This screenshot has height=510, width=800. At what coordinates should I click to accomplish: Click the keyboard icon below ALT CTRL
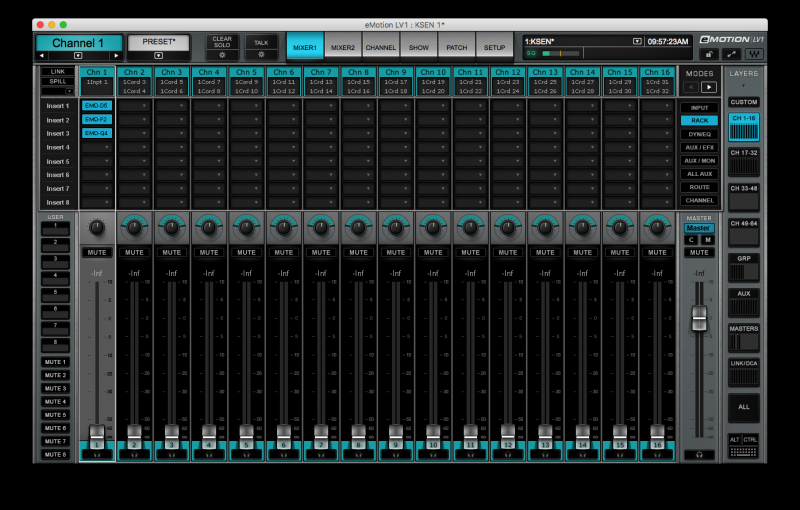(743, 452)
